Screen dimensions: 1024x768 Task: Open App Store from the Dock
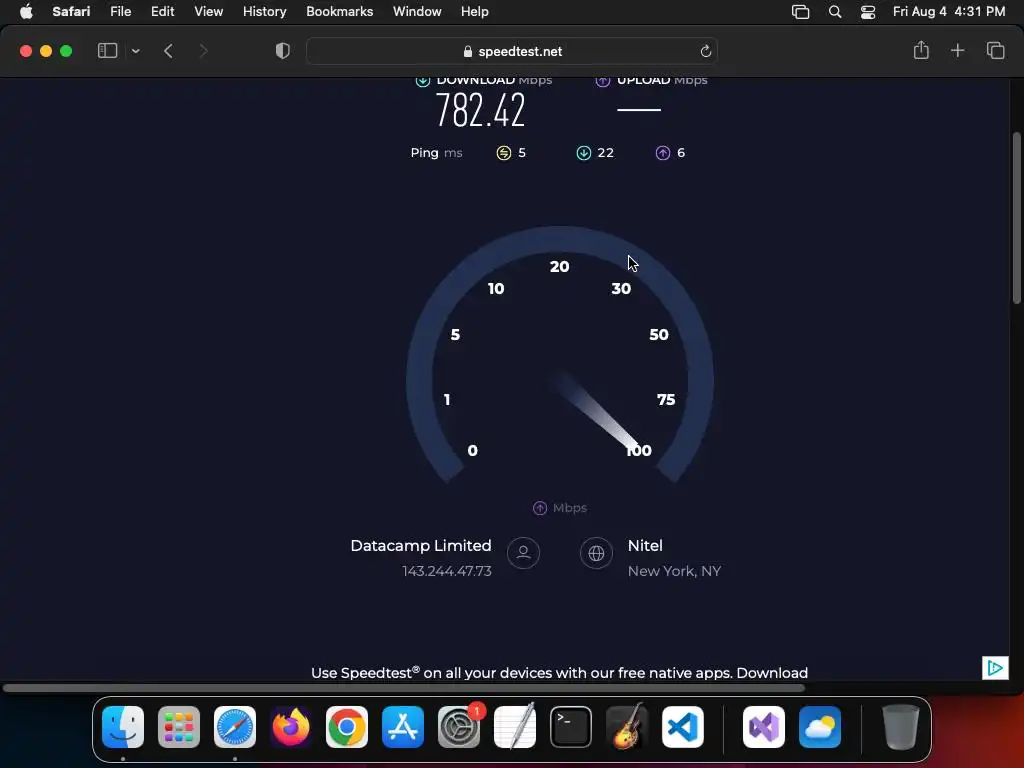click(x=403, y=727)
